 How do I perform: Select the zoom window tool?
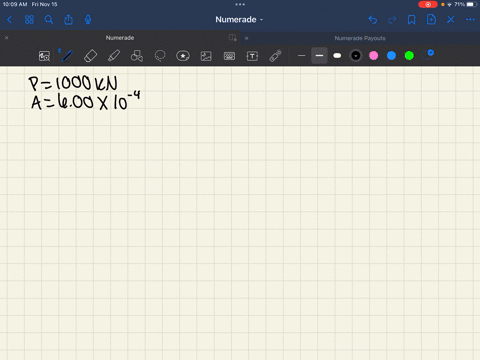click(44, 56)
